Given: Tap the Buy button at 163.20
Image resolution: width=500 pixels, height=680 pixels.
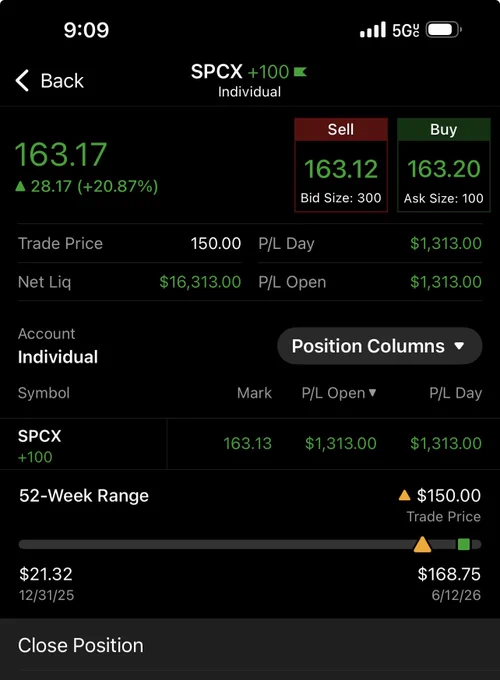Looking at the screenshot, I should click(444, 165).
